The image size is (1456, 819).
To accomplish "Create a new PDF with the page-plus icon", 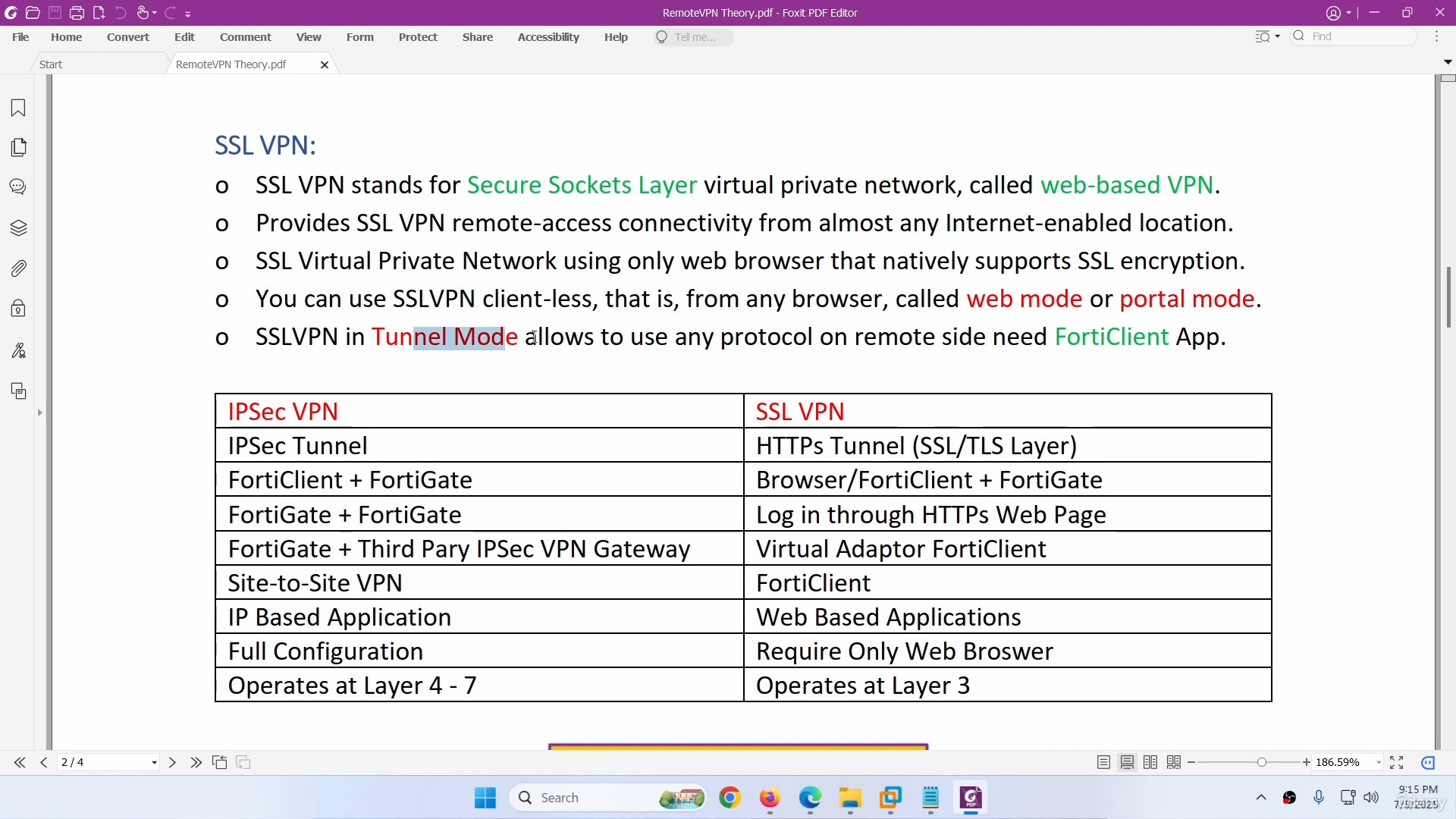I will 99,13.
